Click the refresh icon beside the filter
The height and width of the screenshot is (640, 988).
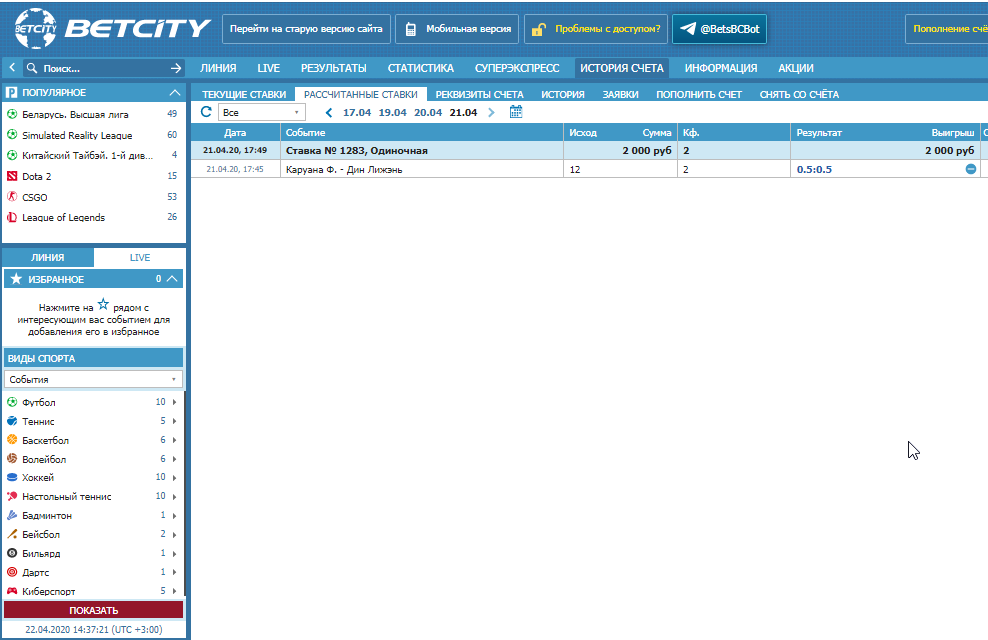206,112
